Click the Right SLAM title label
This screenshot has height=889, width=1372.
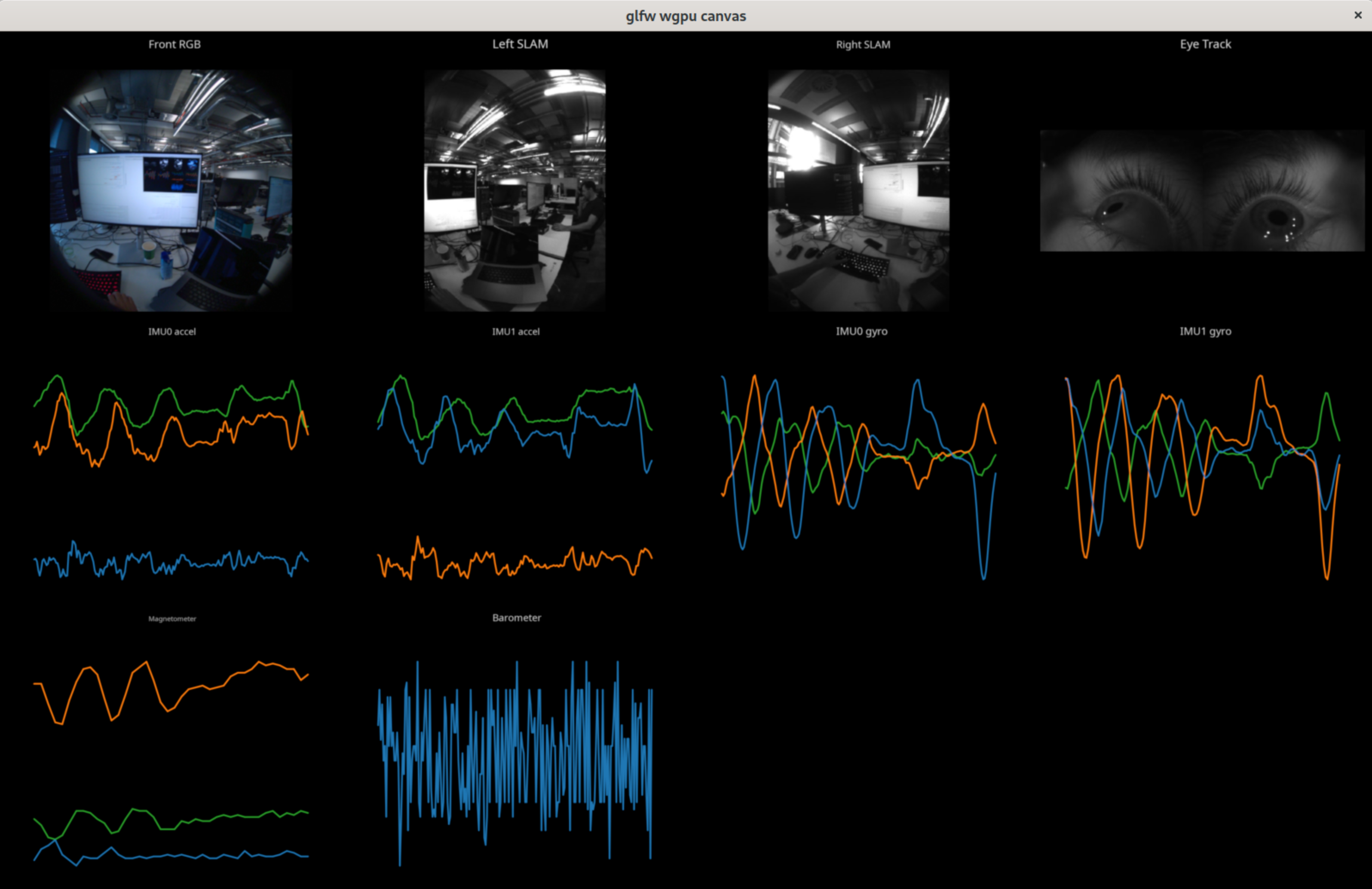tap(863, 44)
